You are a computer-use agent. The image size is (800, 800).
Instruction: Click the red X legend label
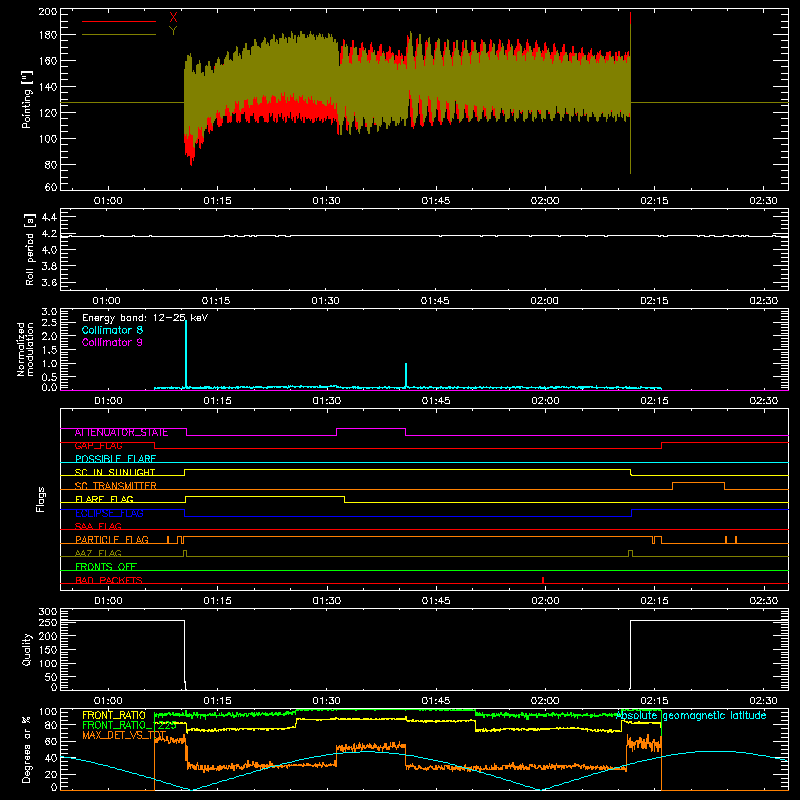[173, 18]
